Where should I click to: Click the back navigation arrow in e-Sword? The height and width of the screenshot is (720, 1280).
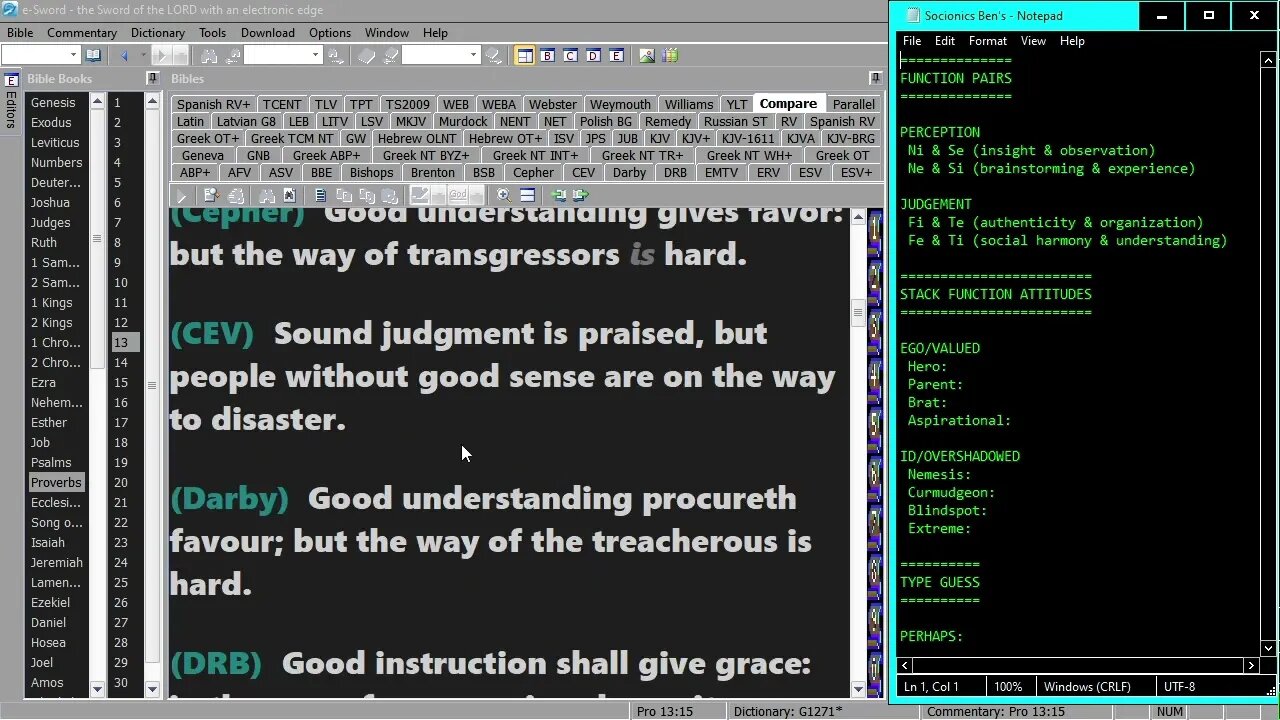124,55
